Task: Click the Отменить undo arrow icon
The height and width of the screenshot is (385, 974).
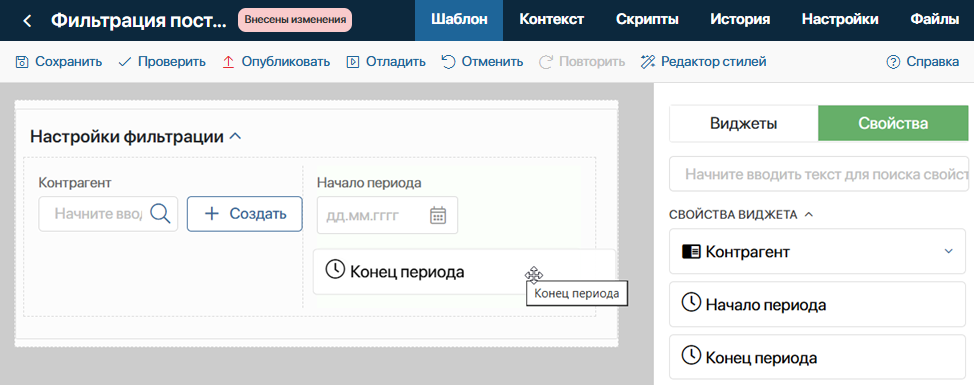Action: tap(448, 61)
